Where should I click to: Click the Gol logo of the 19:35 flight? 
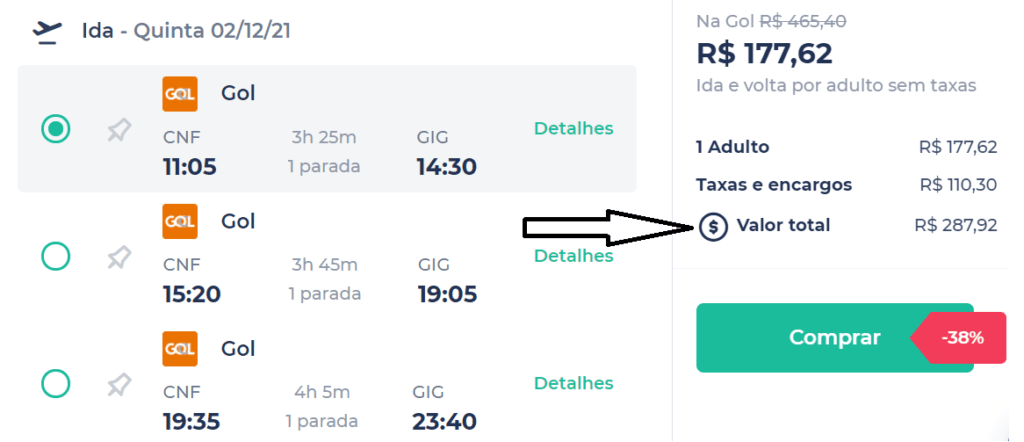coord(180,349)
